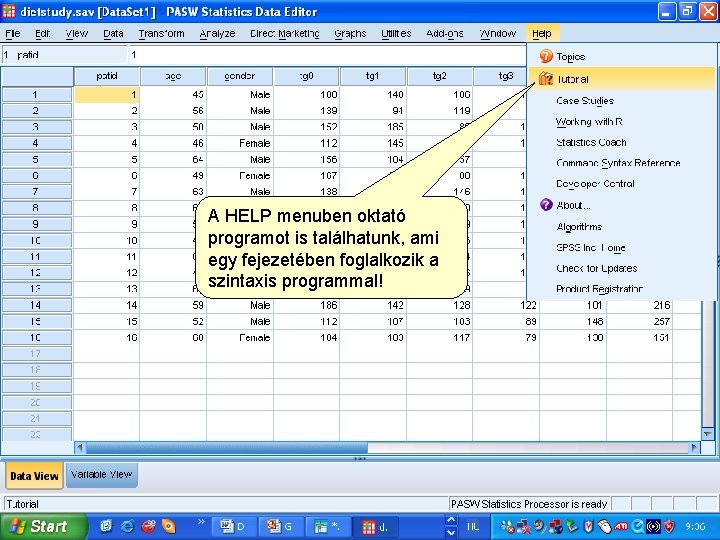720x540 pixels.
Task: Click the purple About question-mark icon
Action: pyautogui.click(x=546, y=205)
